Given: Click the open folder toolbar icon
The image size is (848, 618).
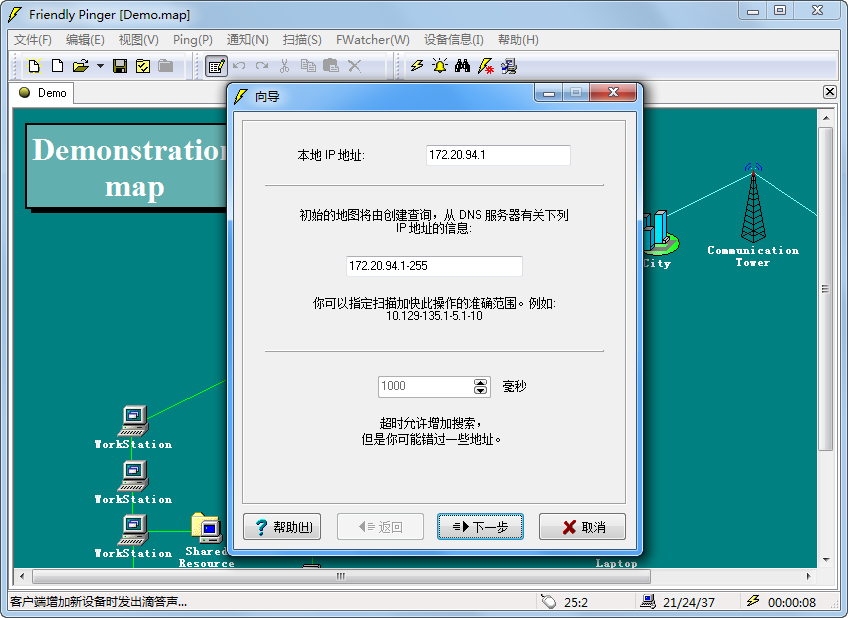Looking at the screenshot, I should coord(81,66).
